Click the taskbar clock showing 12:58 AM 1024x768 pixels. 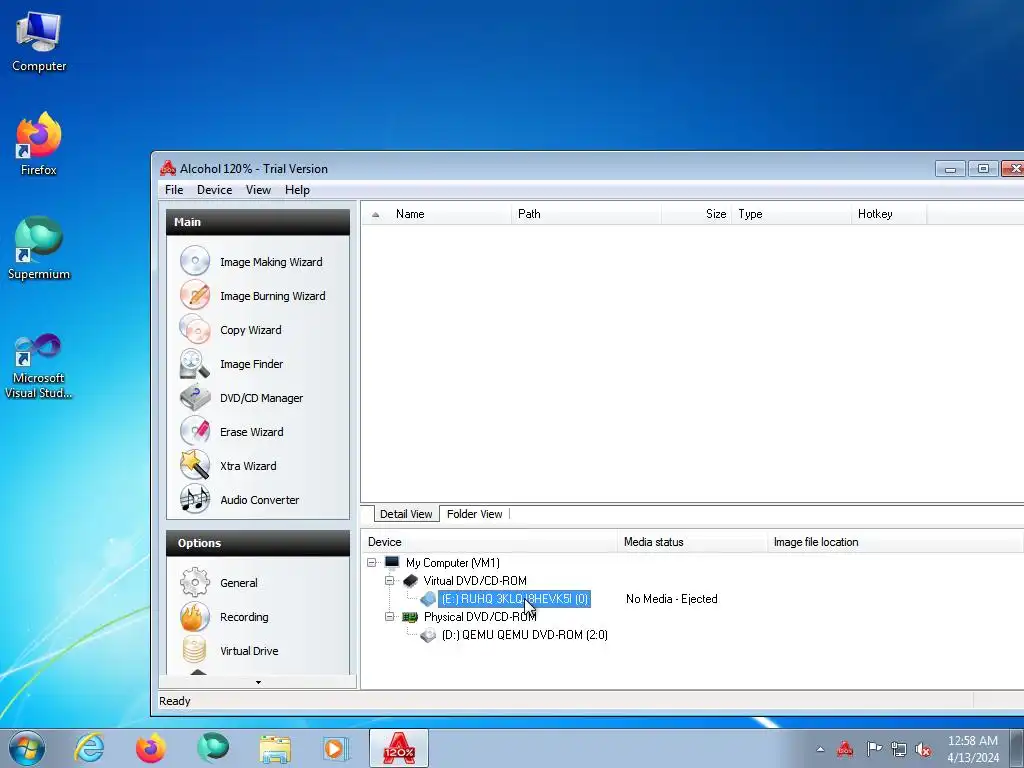(x=972, y=749)
